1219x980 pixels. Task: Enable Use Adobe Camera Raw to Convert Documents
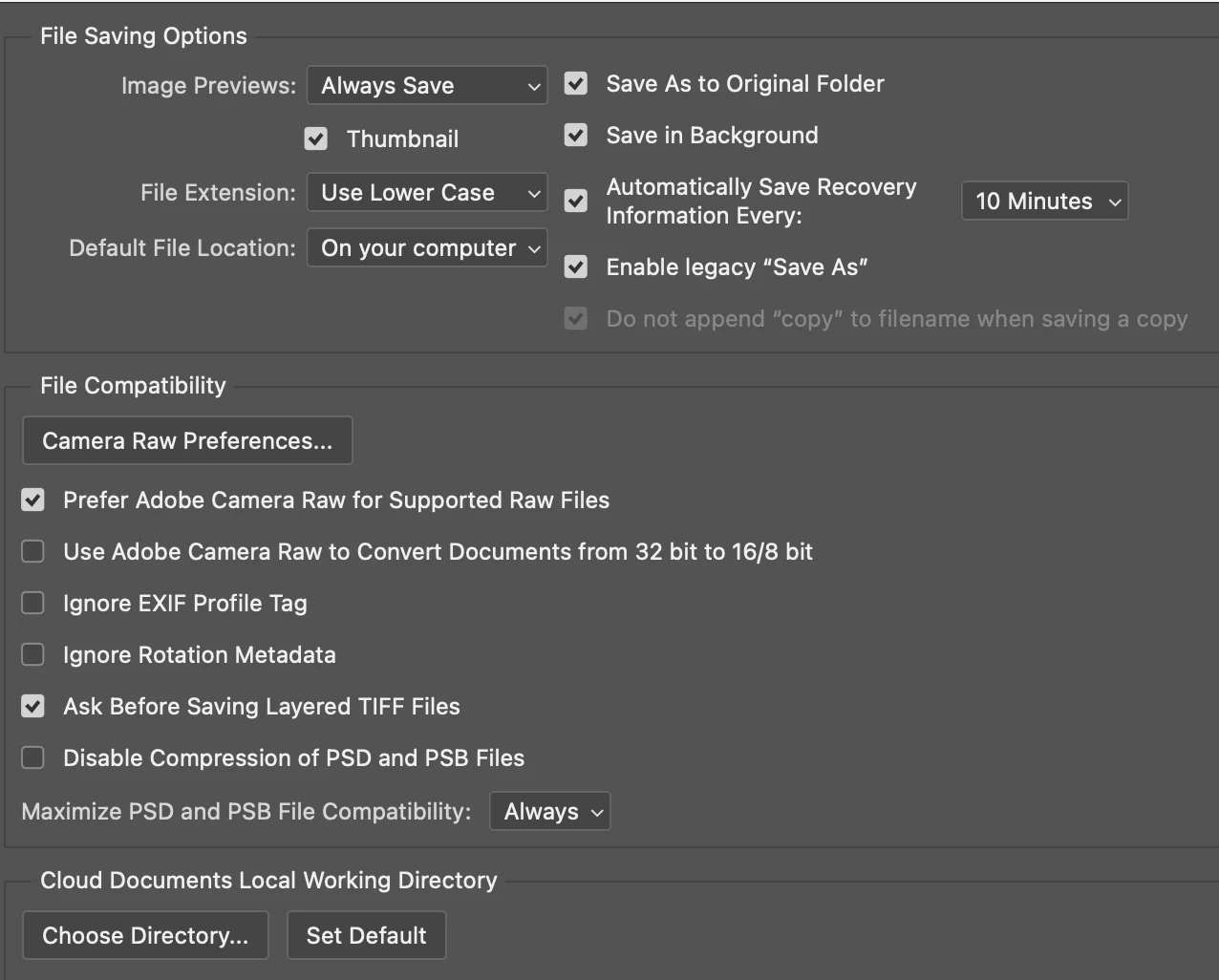pos(33,552)
